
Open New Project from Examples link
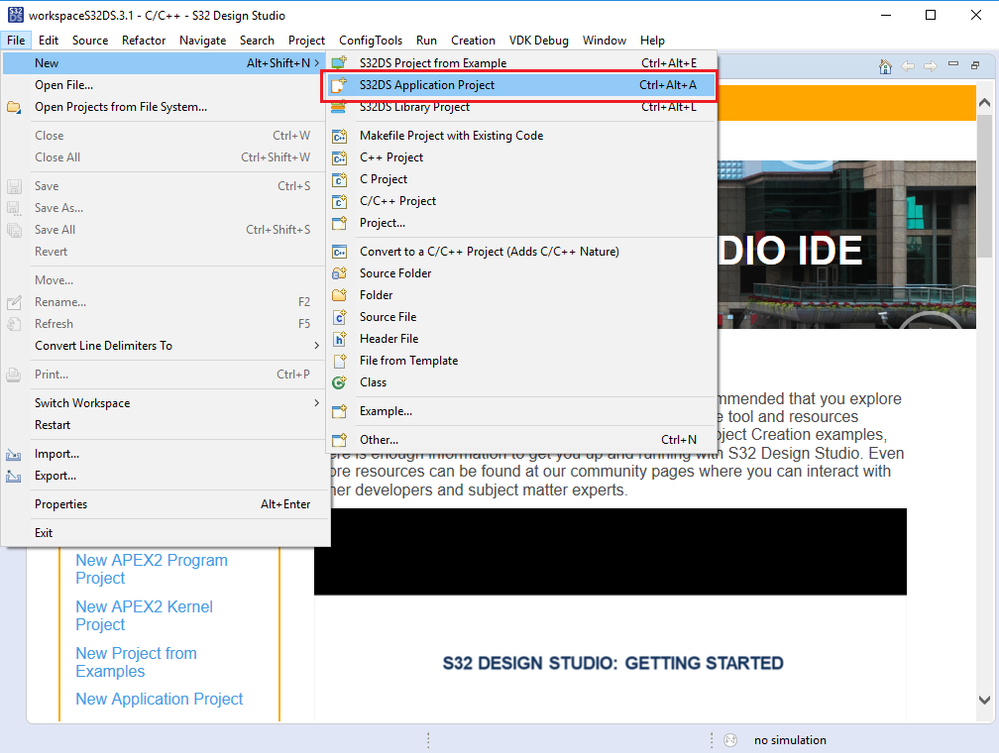click(136, 662)
